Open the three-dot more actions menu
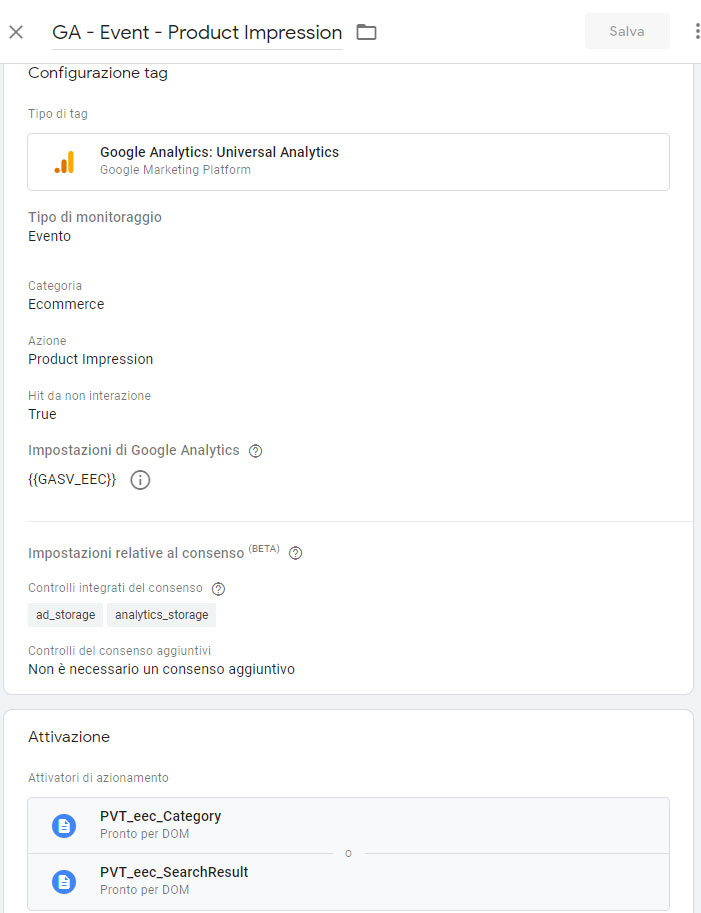Viewport: 701px width, 913px height. click(x=697, y=31)
